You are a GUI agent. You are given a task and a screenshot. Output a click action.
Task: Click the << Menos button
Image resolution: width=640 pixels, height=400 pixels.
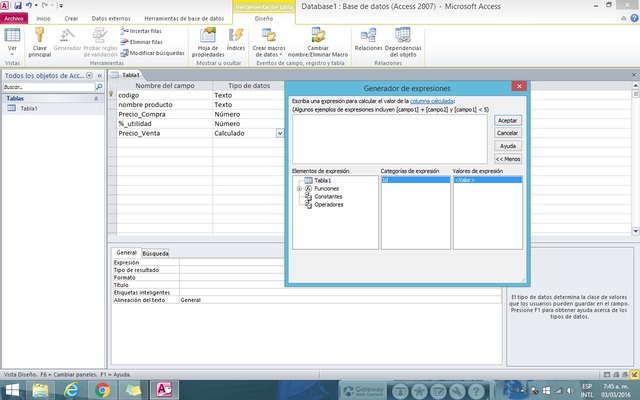pyautogui.click(x=508, y=159)
